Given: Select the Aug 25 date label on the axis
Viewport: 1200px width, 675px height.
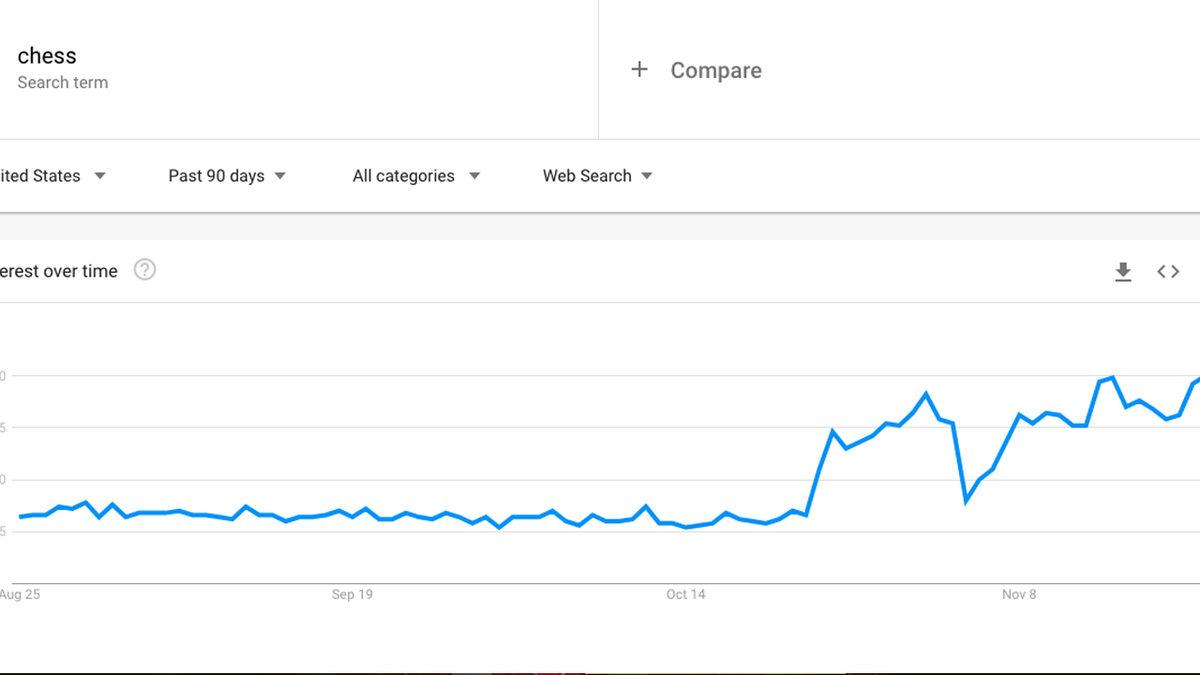Looking at the screenshot, I should (20, 594).
